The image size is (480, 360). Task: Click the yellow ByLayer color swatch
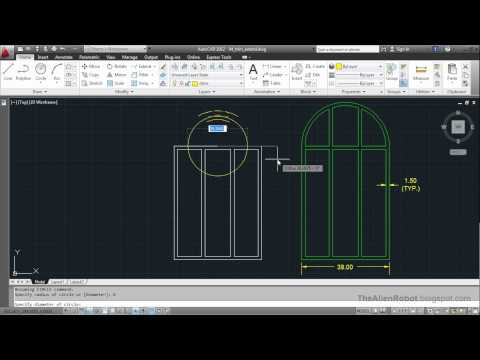[339, 67]
